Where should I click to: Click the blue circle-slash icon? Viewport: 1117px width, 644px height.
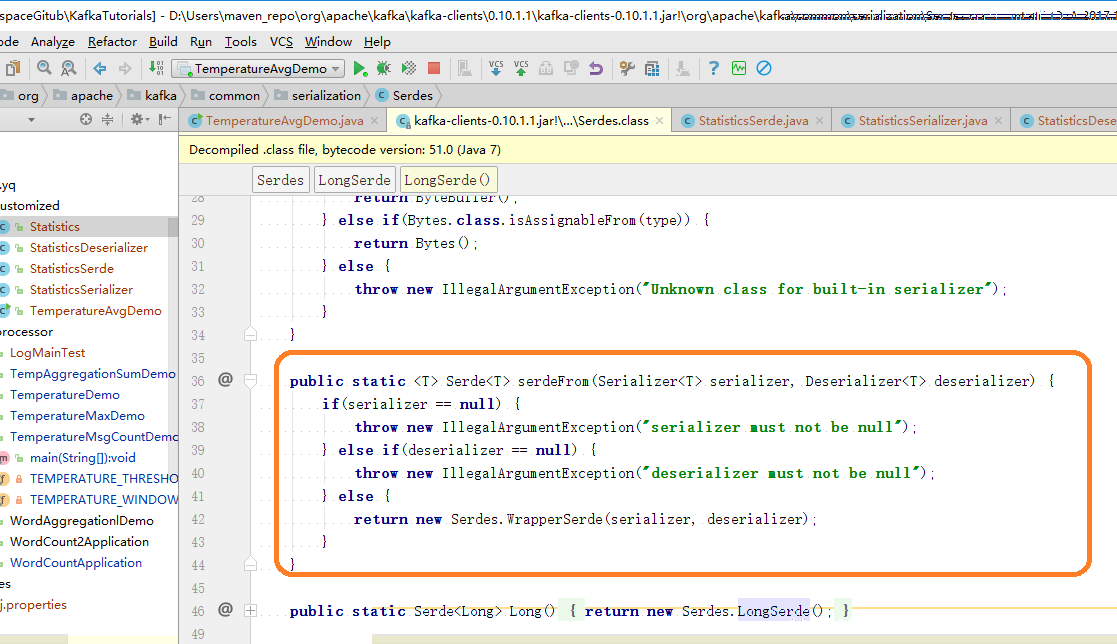click(764, 68)
